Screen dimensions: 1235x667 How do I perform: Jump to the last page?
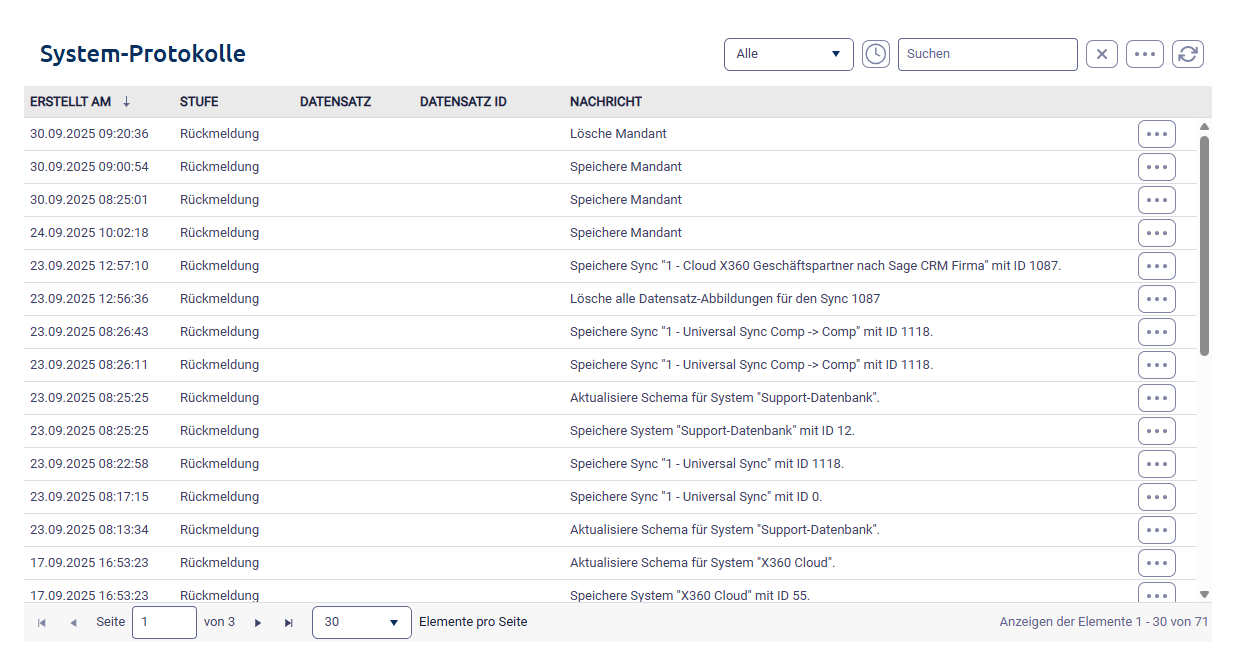click(x=289, y=623)
